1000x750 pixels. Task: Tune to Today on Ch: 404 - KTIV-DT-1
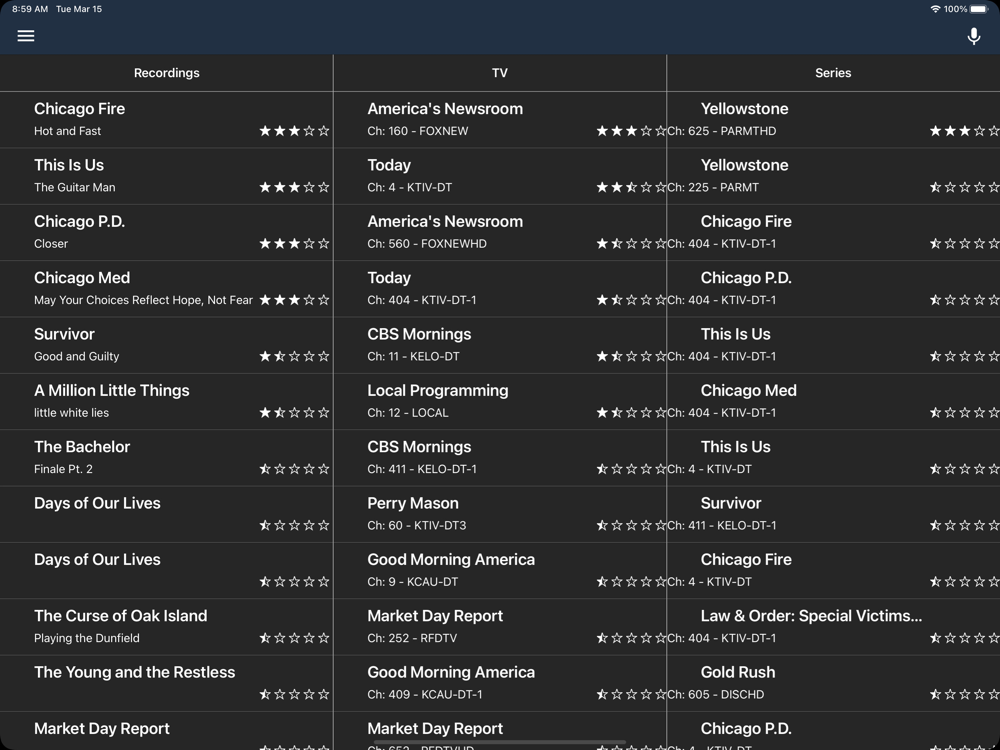[499, 288]
